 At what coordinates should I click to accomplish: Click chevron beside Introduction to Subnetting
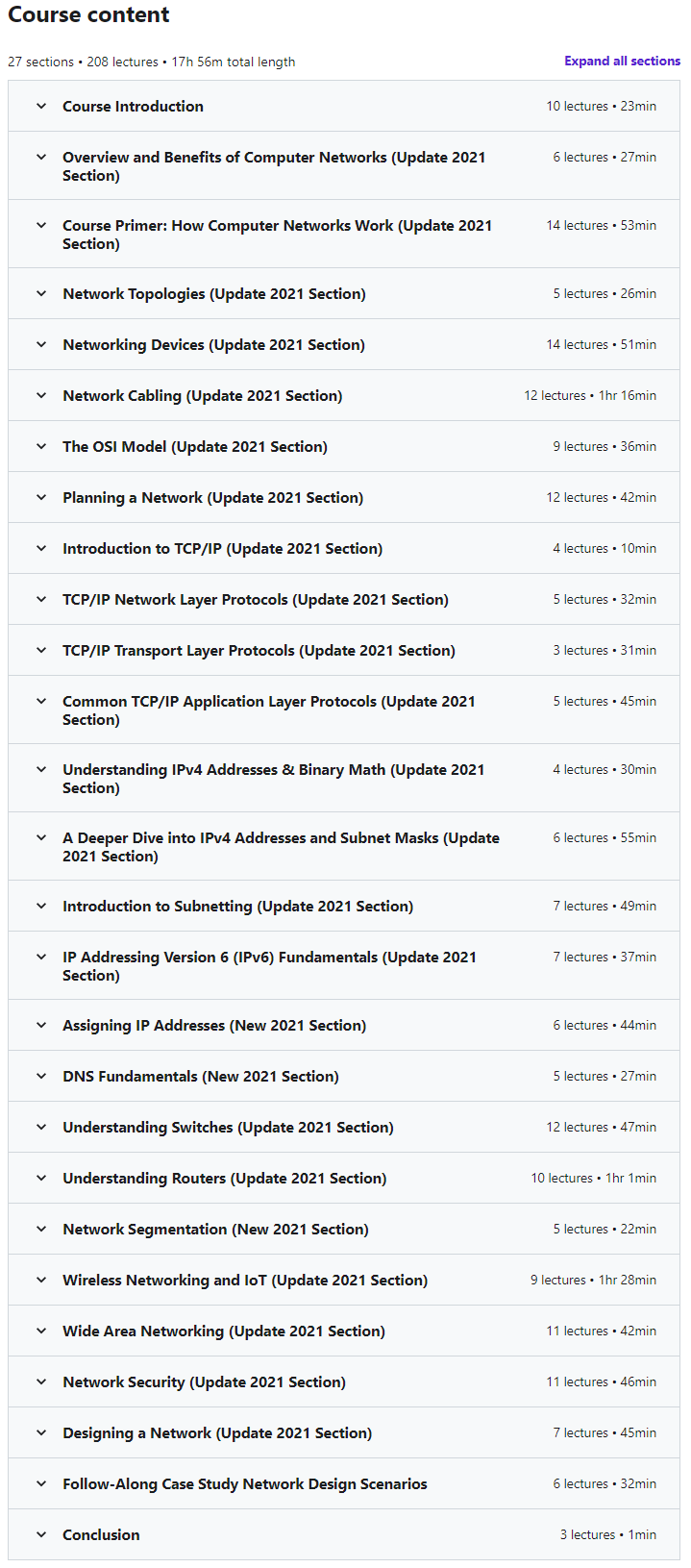point(41,907)
